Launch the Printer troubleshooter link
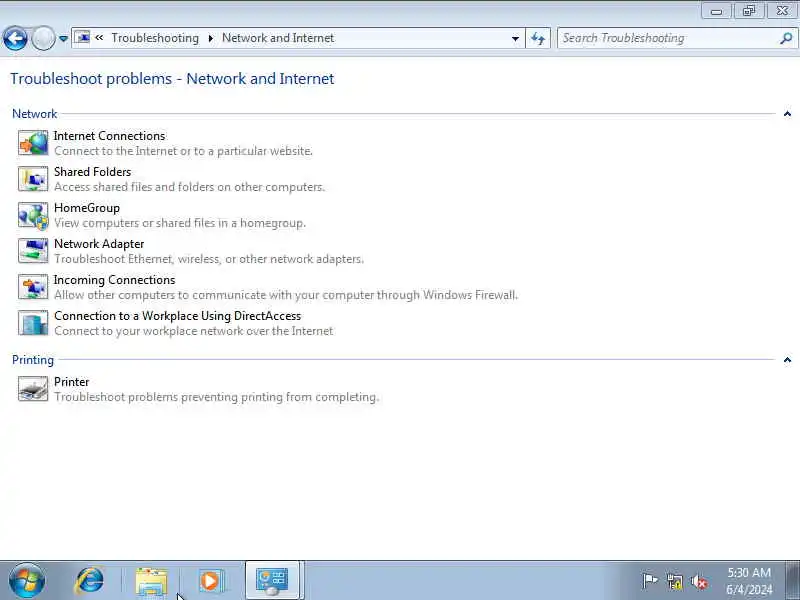The width and height of the screenshot is (800, 600). coord(71,382)
